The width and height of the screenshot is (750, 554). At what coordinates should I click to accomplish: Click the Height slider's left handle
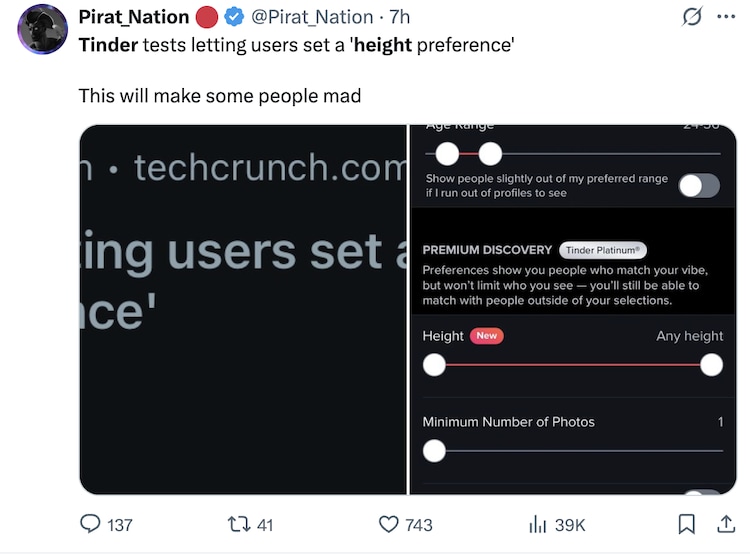point(434,366)
